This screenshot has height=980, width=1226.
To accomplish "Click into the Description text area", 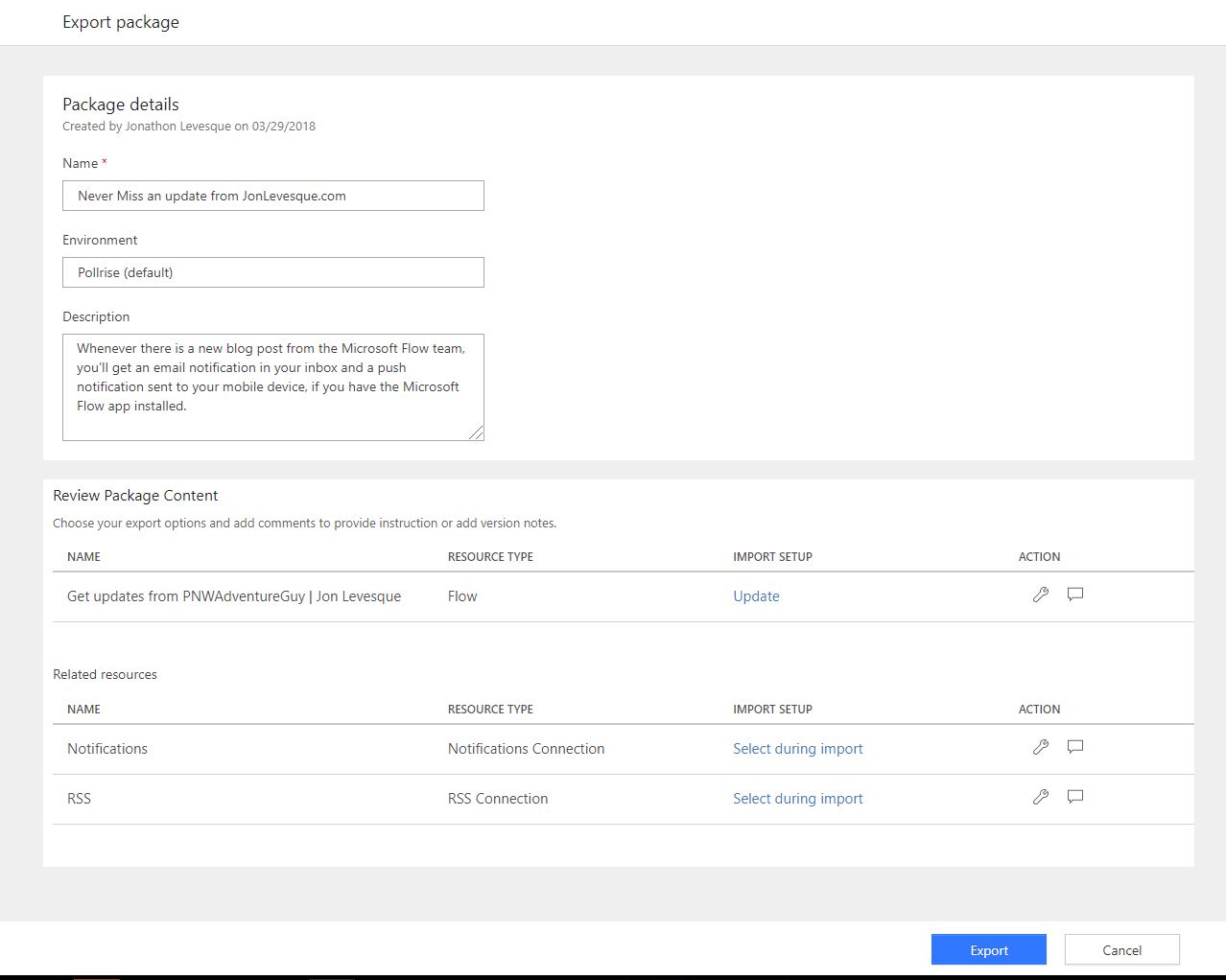I will pos(273,387).
